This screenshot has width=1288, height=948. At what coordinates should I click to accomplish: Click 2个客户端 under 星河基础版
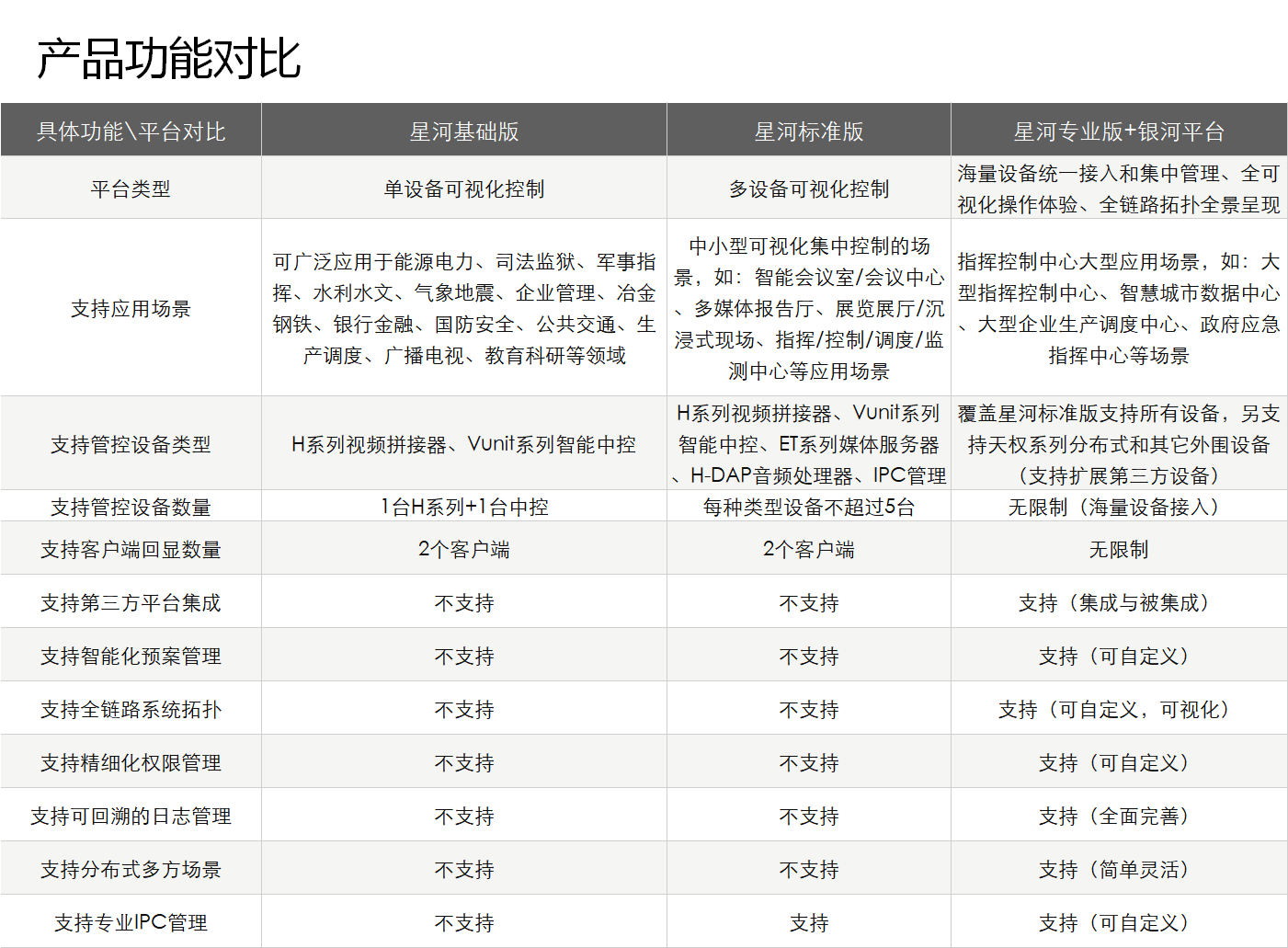[463, 550]
